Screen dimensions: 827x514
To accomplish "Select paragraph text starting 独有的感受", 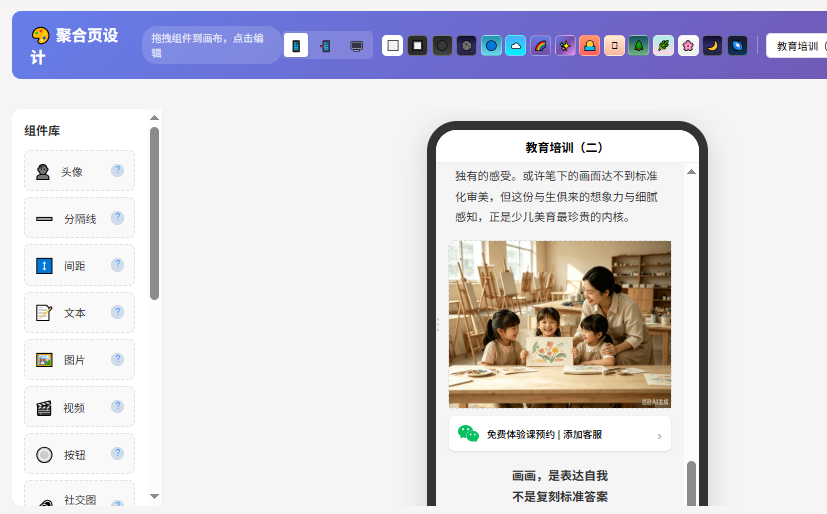I will click(556, 197).
